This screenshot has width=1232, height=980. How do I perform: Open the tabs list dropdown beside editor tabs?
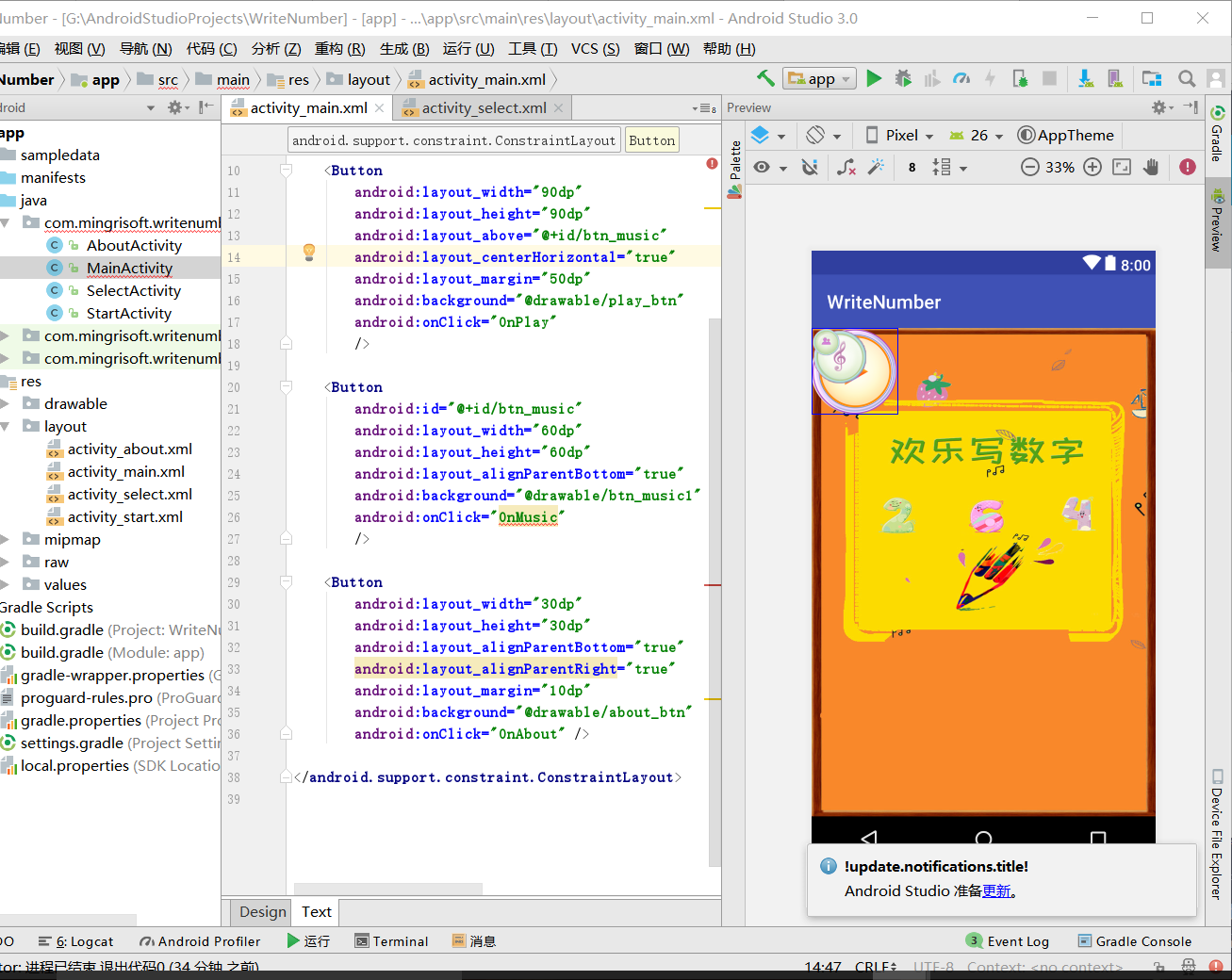click(x=704, y=108)
